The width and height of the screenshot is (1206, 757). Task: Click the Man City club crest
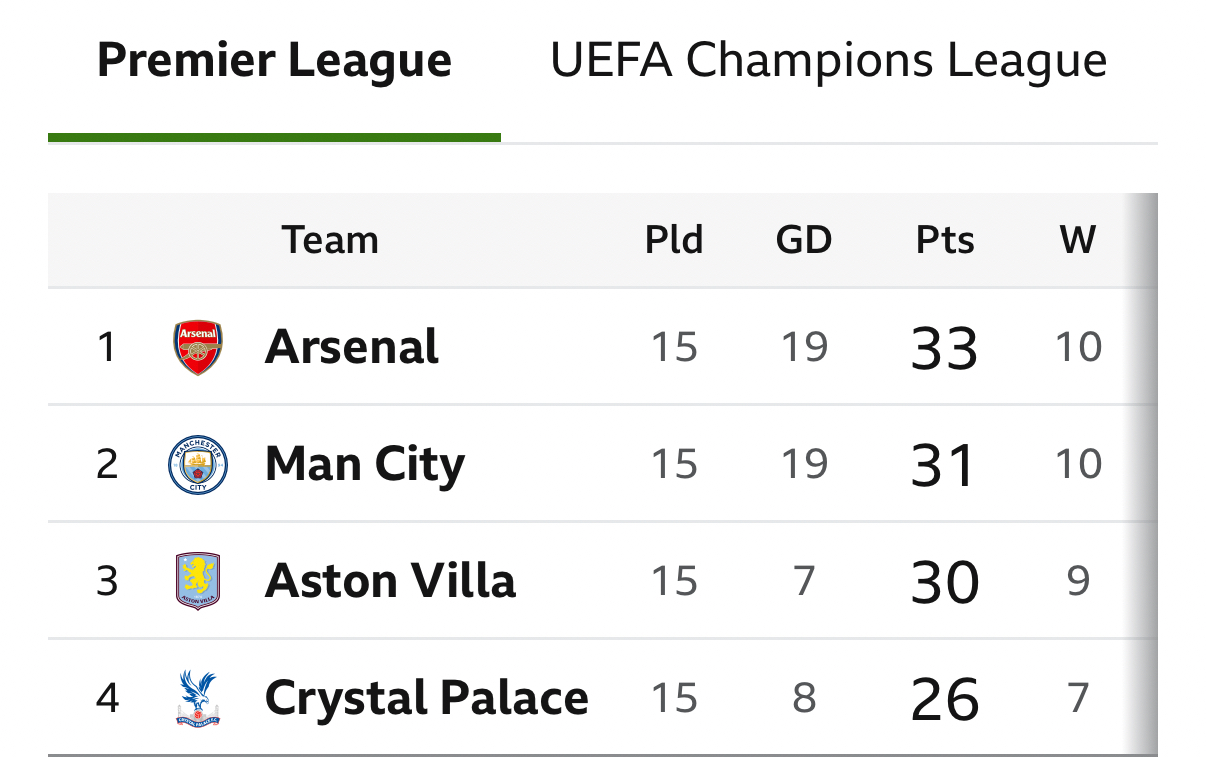tap(197, 464)
